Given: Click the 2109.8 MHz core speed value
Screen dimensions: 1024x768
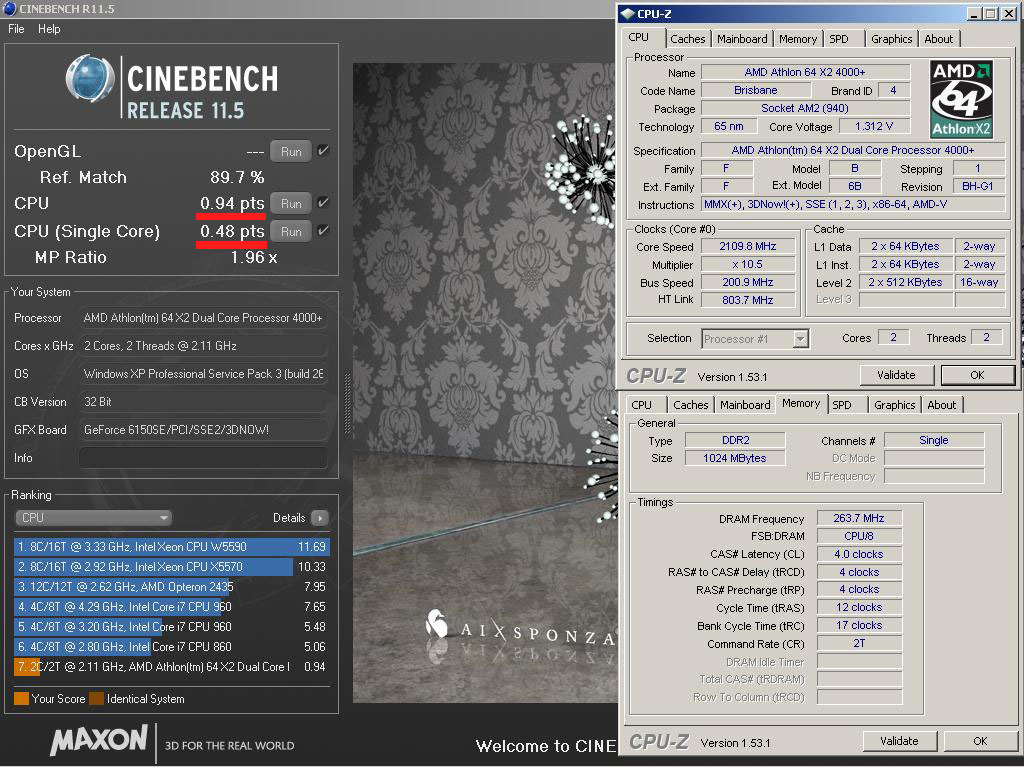Looking at the screenshot, I should (x=748, y=246).
